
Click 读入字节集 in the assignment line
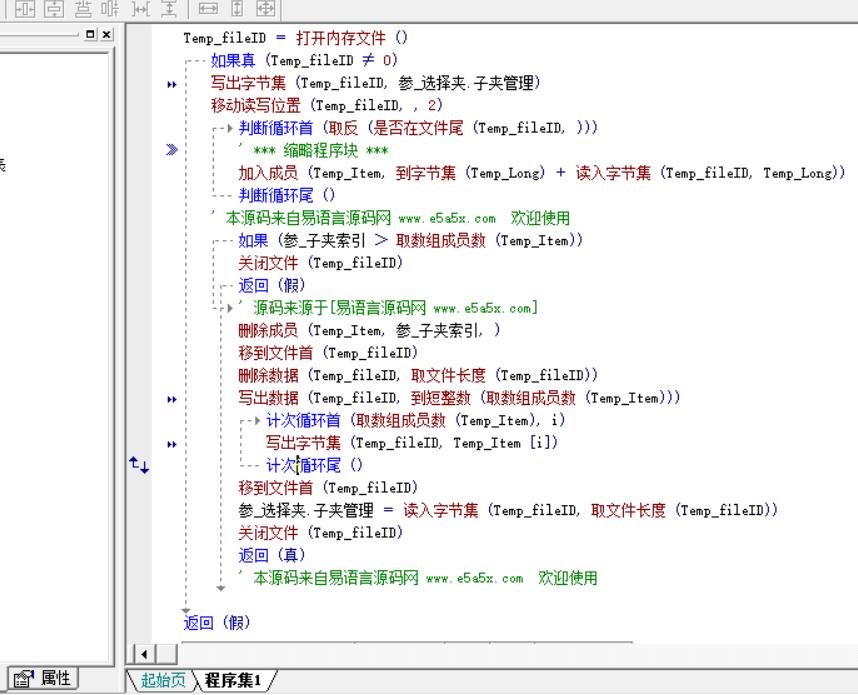(440, 511)
